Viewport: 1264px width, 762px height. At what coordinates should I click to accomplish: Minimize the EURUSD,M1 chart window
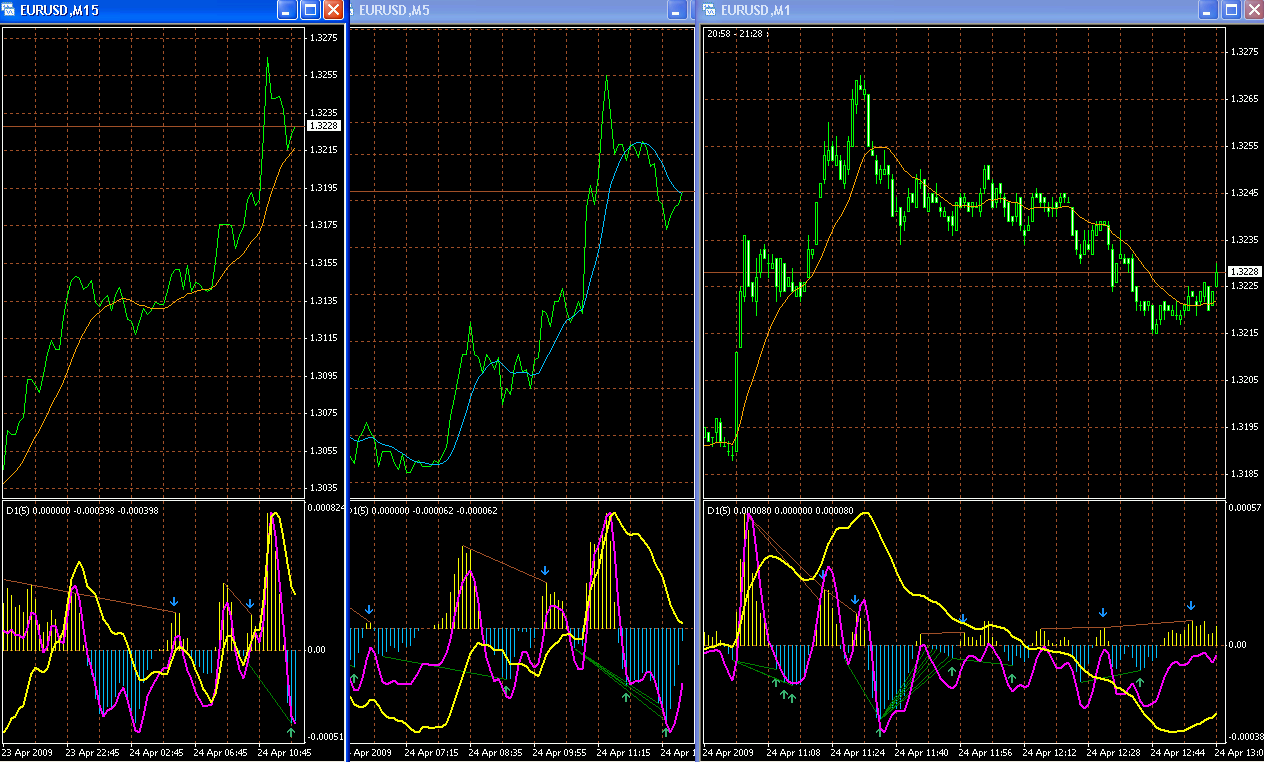(1209, 10)
